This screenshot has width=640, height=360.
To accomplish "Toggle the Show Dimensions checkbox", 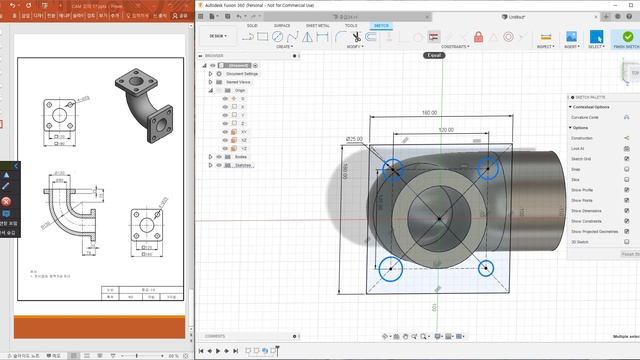I will pos(627,211).
